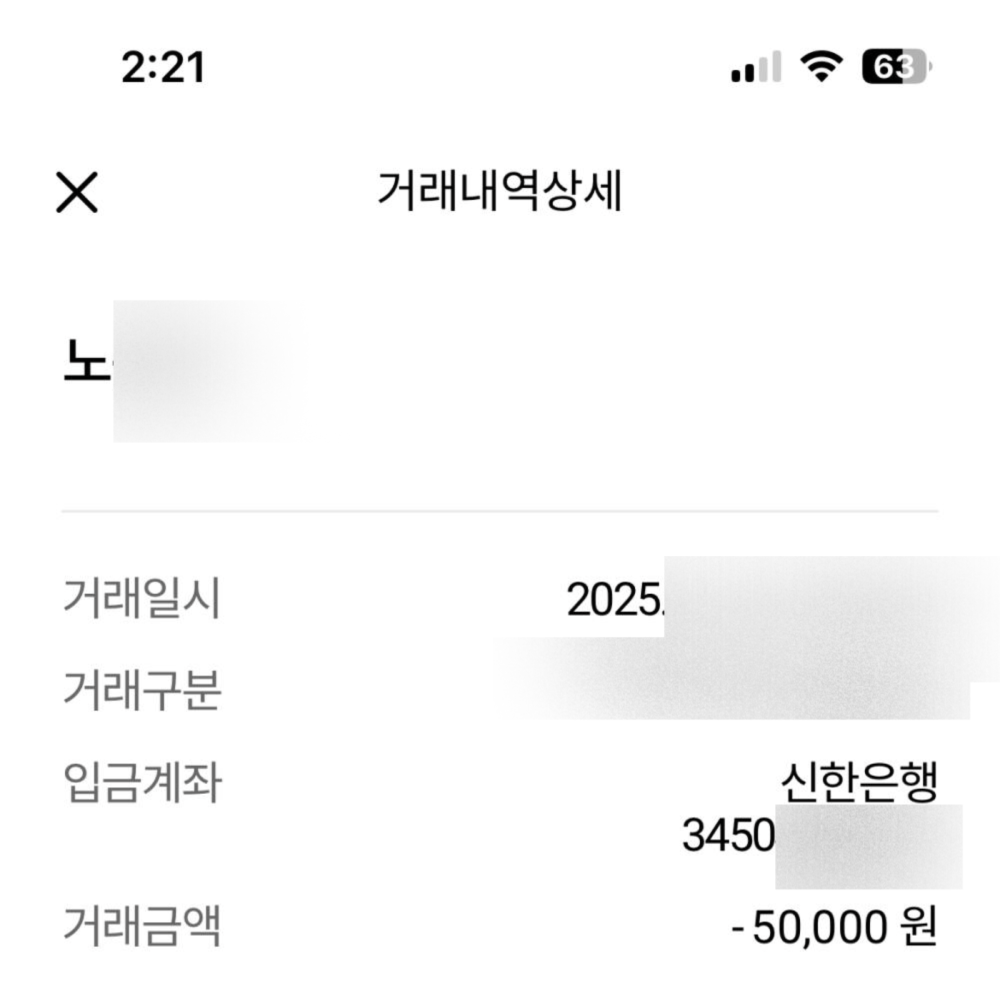Viewport: 1000px width, 987px height.
Task: Tap the 거래내역상세 page title
Action: pos(499,191)
